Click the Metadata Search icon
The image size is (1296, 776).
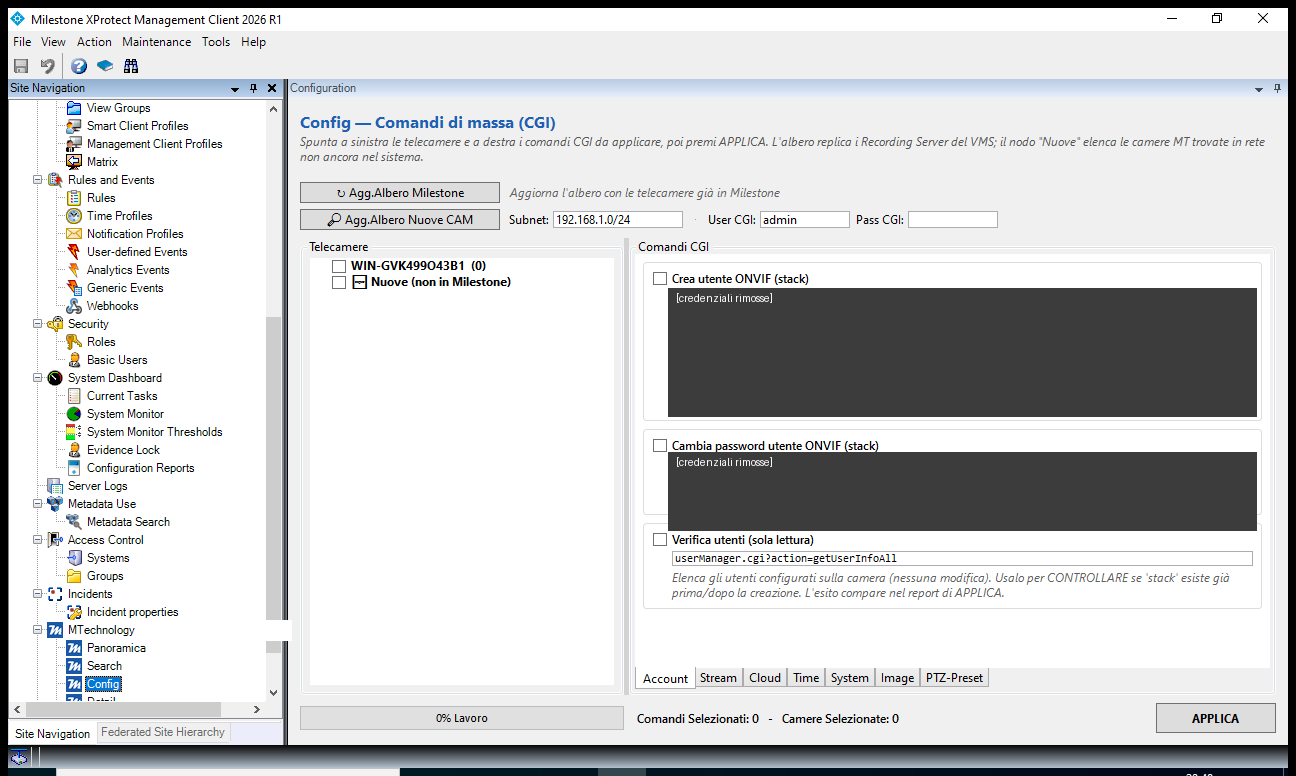[x=74, y=522]
